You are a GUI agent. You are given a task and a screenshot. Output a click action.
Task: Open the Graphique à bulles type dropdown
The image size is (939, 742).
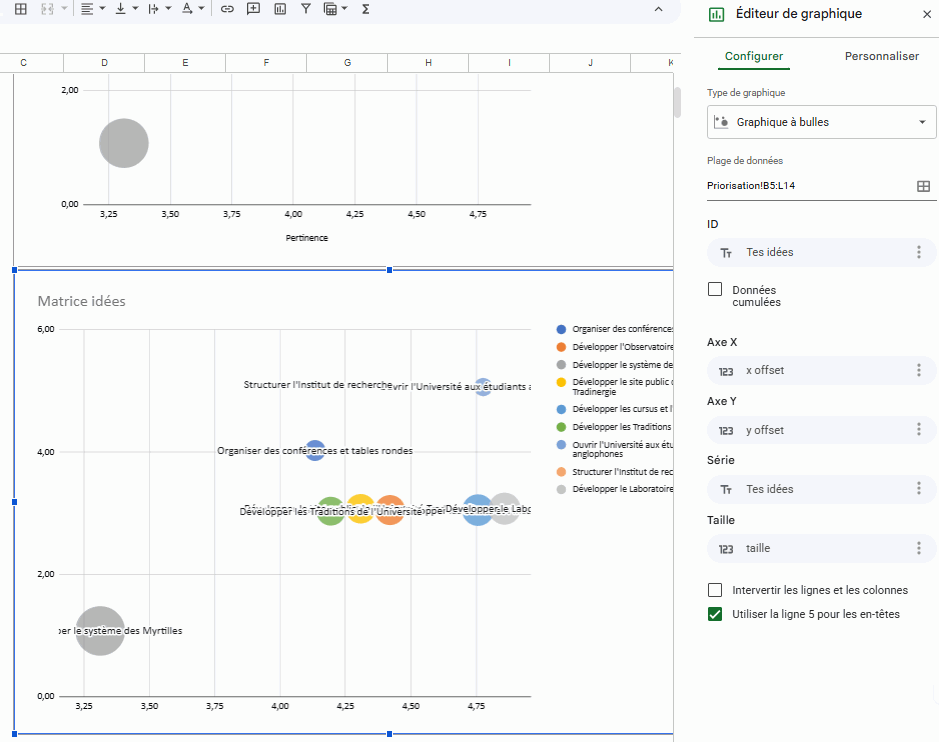pos(821,122)
